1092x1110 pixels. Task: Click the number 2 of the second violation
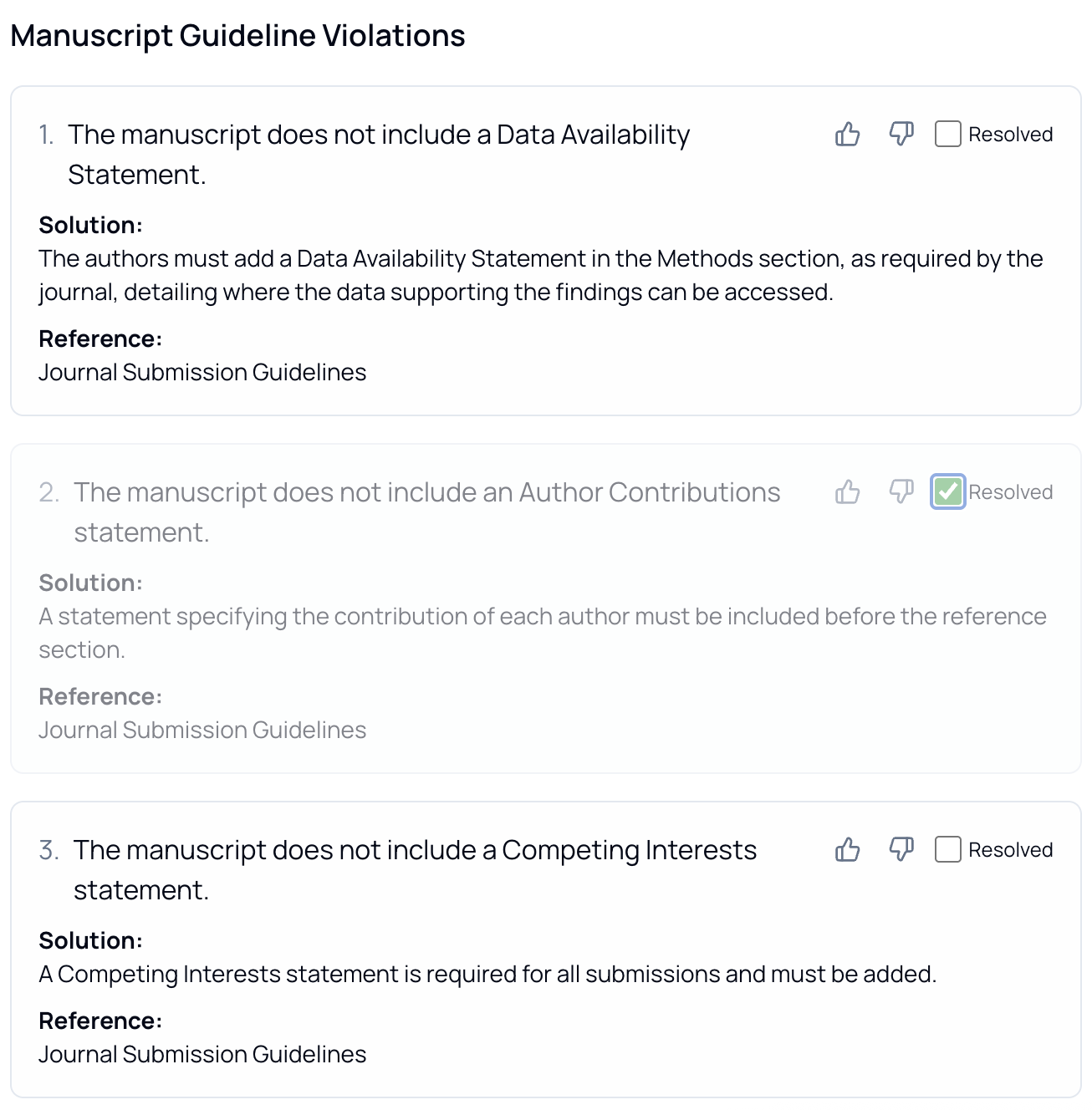(50, 491)
